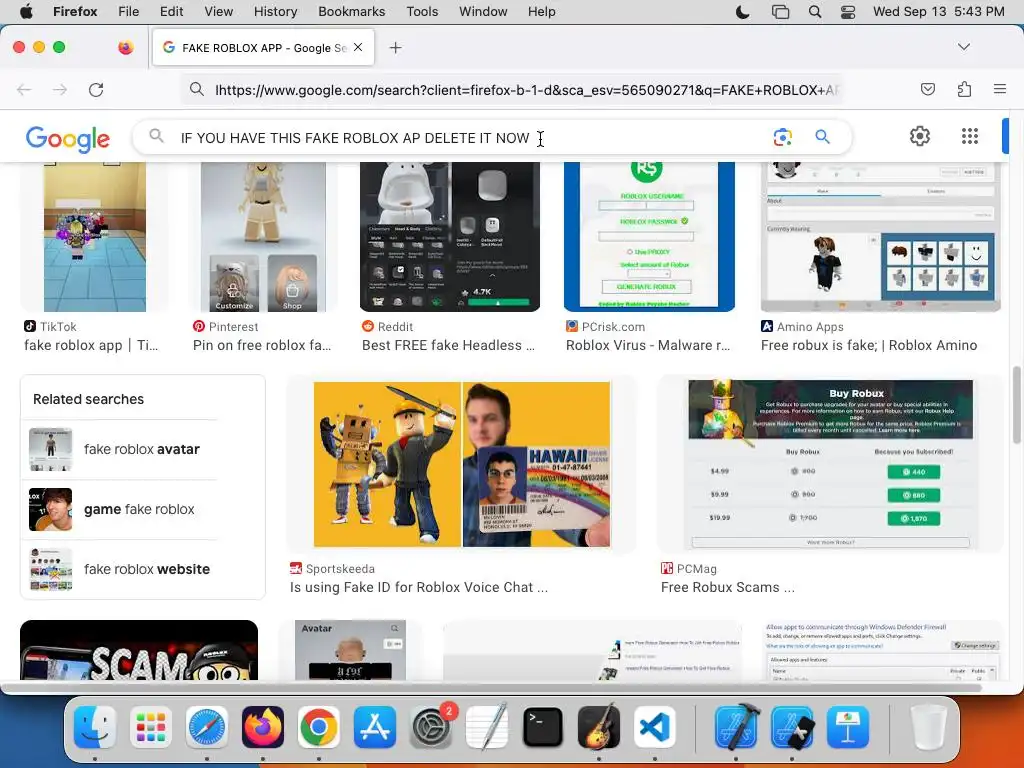Open the Google apps grid
1024x768 pixels.
pyautogui.click(x=970, y=136)
